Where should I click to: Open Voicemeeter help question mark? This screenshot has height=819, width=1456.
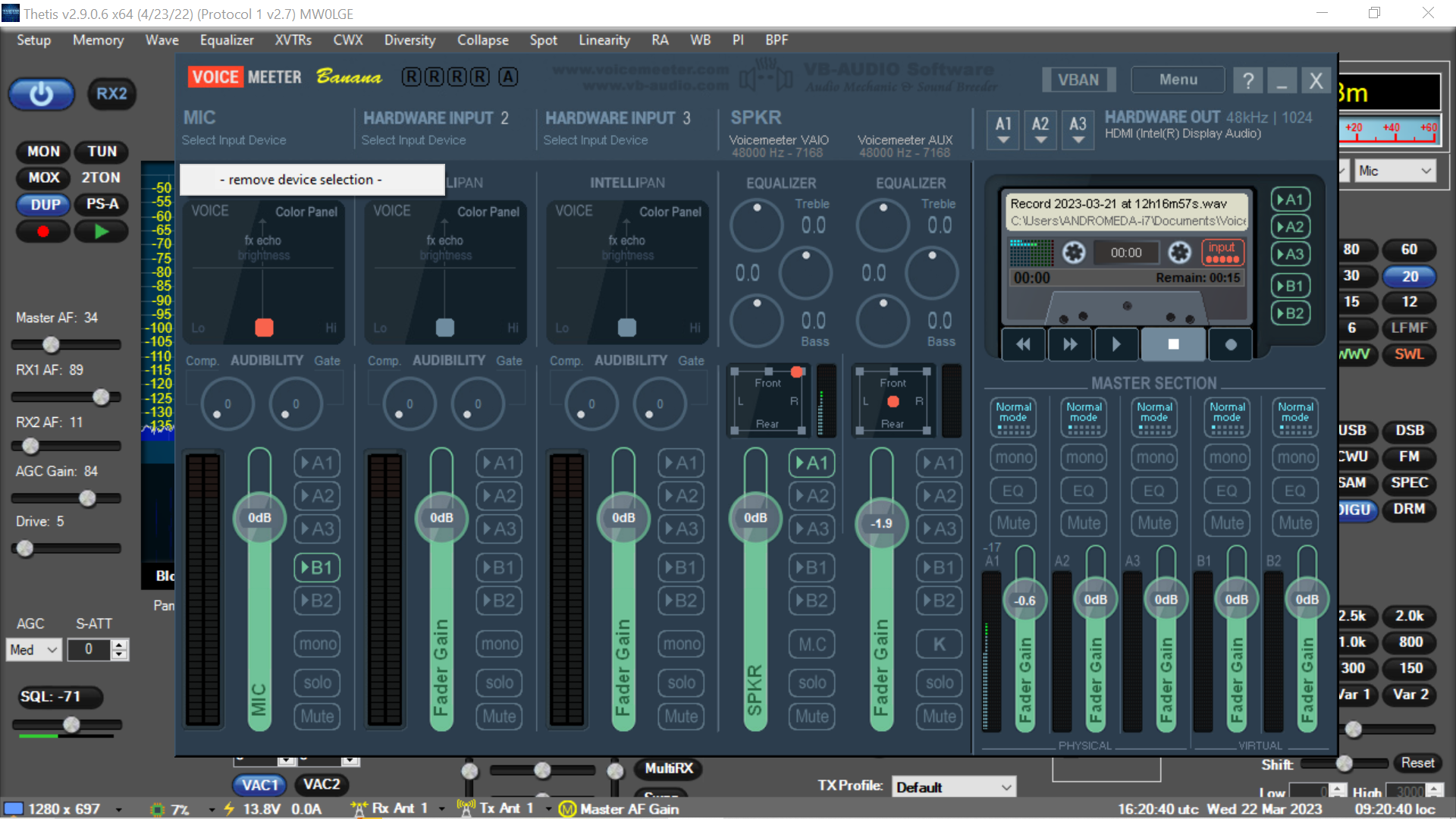tap(1248, 80)
